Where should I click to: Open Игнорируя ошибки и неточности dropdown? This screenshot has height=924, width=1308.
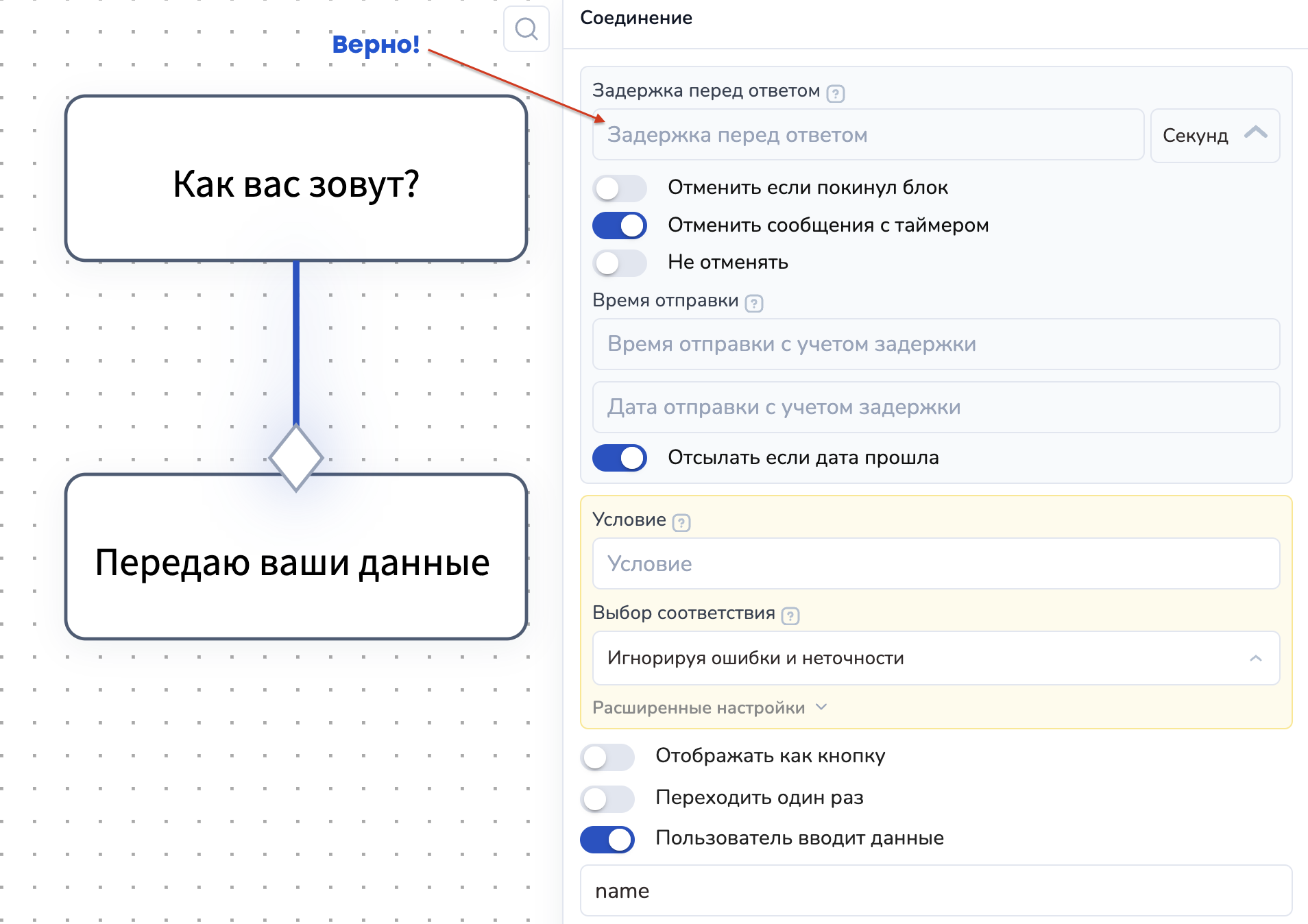(935, 658)
